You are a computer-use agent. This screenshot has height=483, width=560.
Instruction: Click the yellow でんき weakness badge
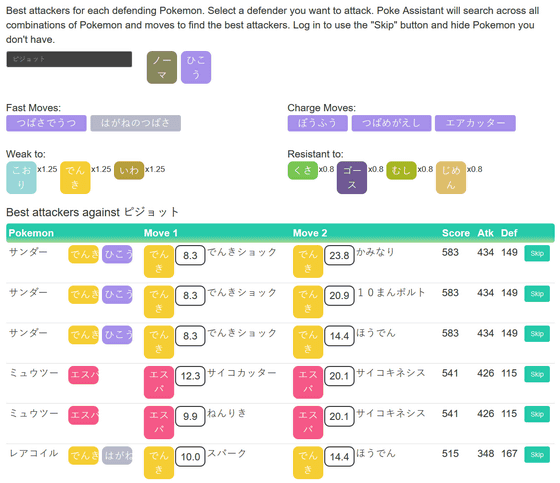click(x=75, y=178)
